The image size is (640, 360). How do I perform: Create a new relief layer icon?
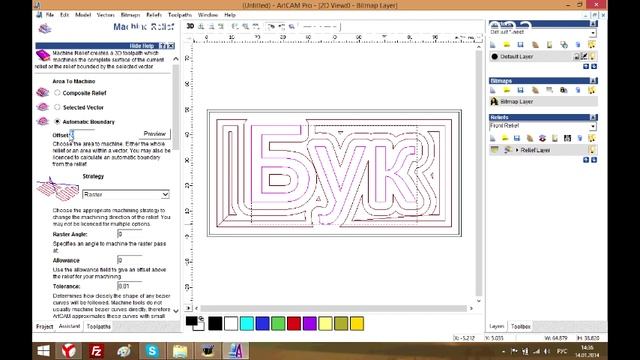coord(493,138)
